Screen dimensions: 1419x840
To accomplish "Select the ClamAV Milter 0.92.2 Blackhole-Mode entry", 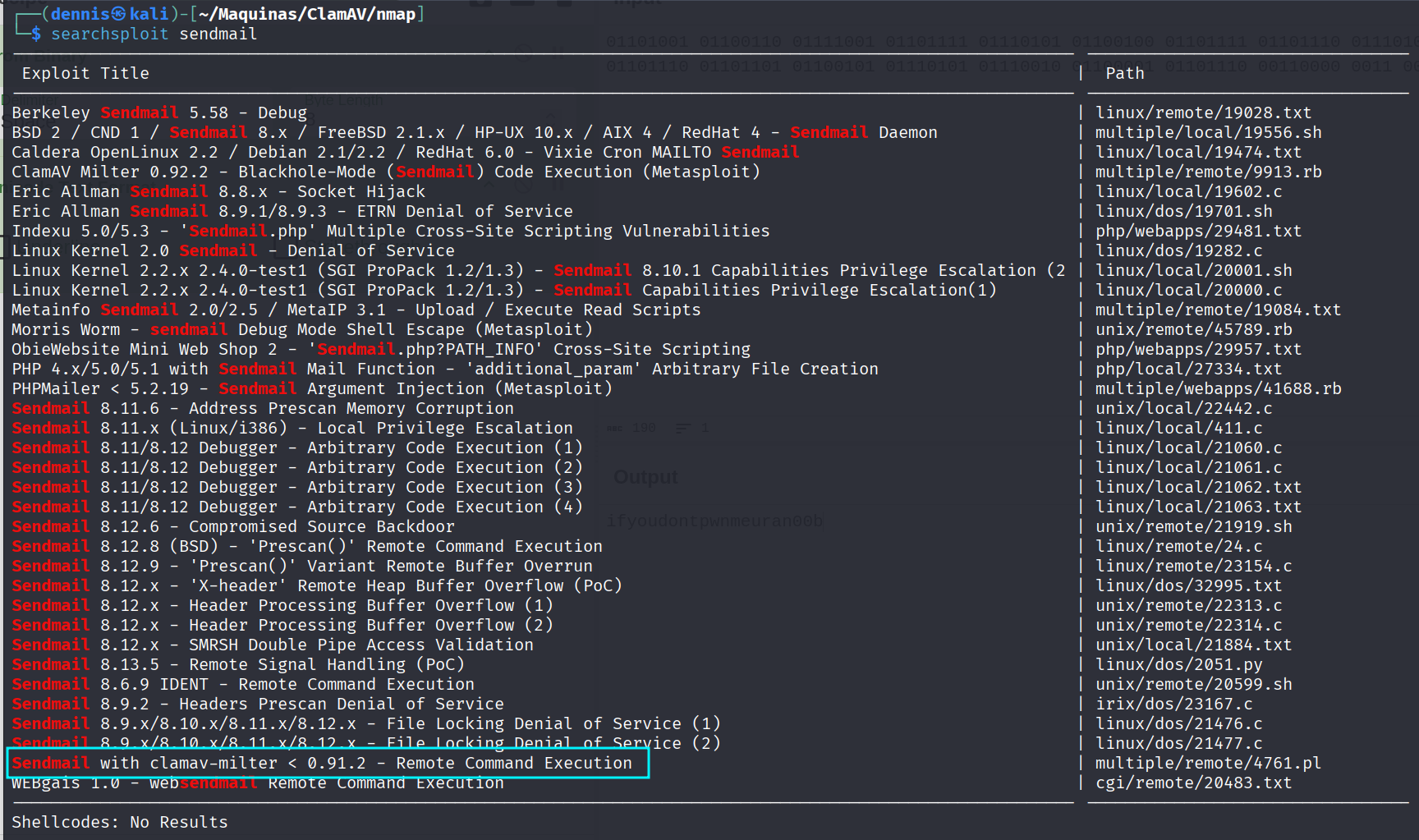I will [x=385, y=172].
